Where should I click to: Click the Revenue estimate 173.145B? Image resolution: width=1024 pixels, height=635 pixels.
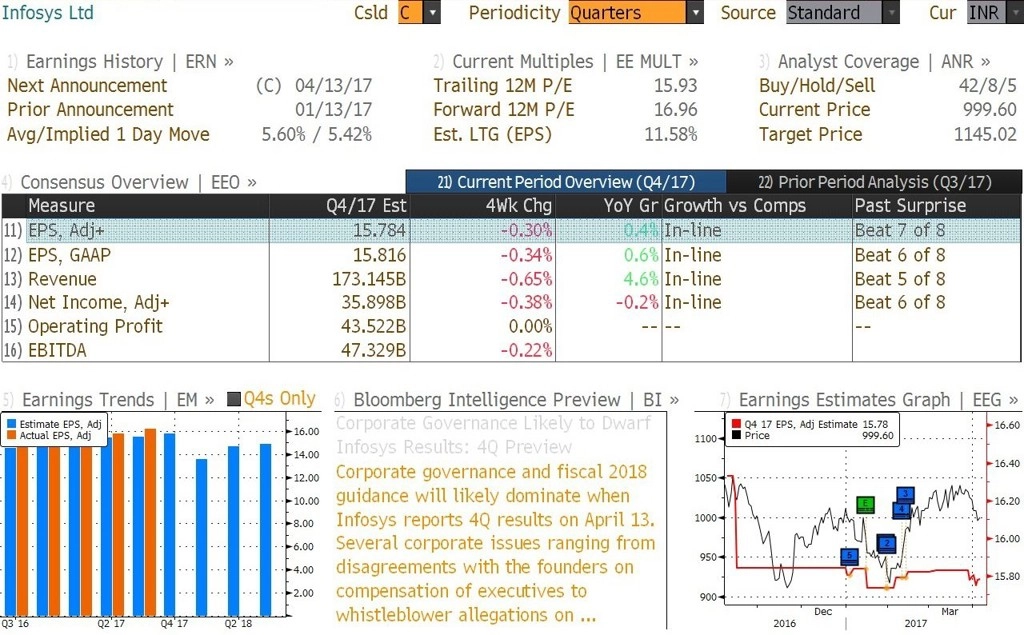point(369,279)
